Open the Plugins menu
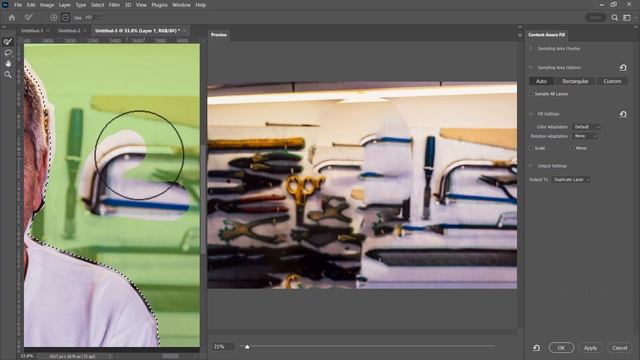 coord(160,5)
